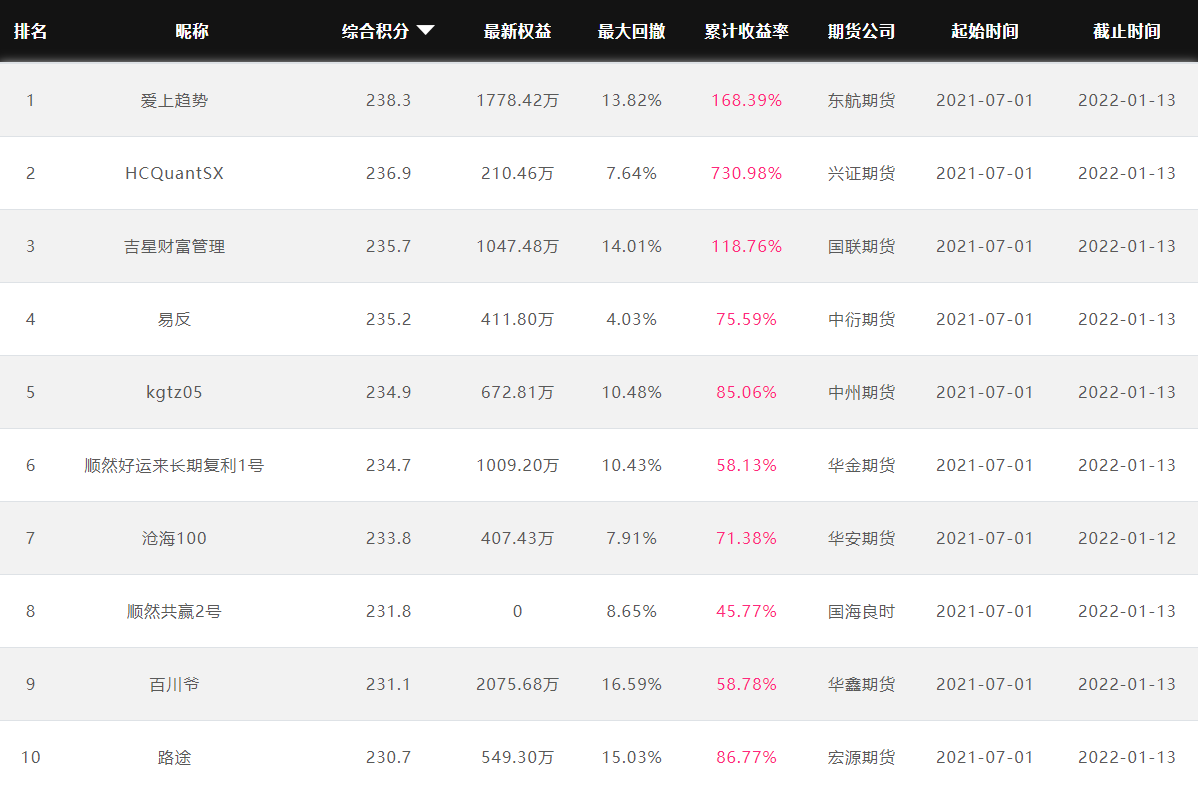This screenshot has width=1198, height=791.
Task: Select cumulative return 58.78%
Action: (746, 684)
